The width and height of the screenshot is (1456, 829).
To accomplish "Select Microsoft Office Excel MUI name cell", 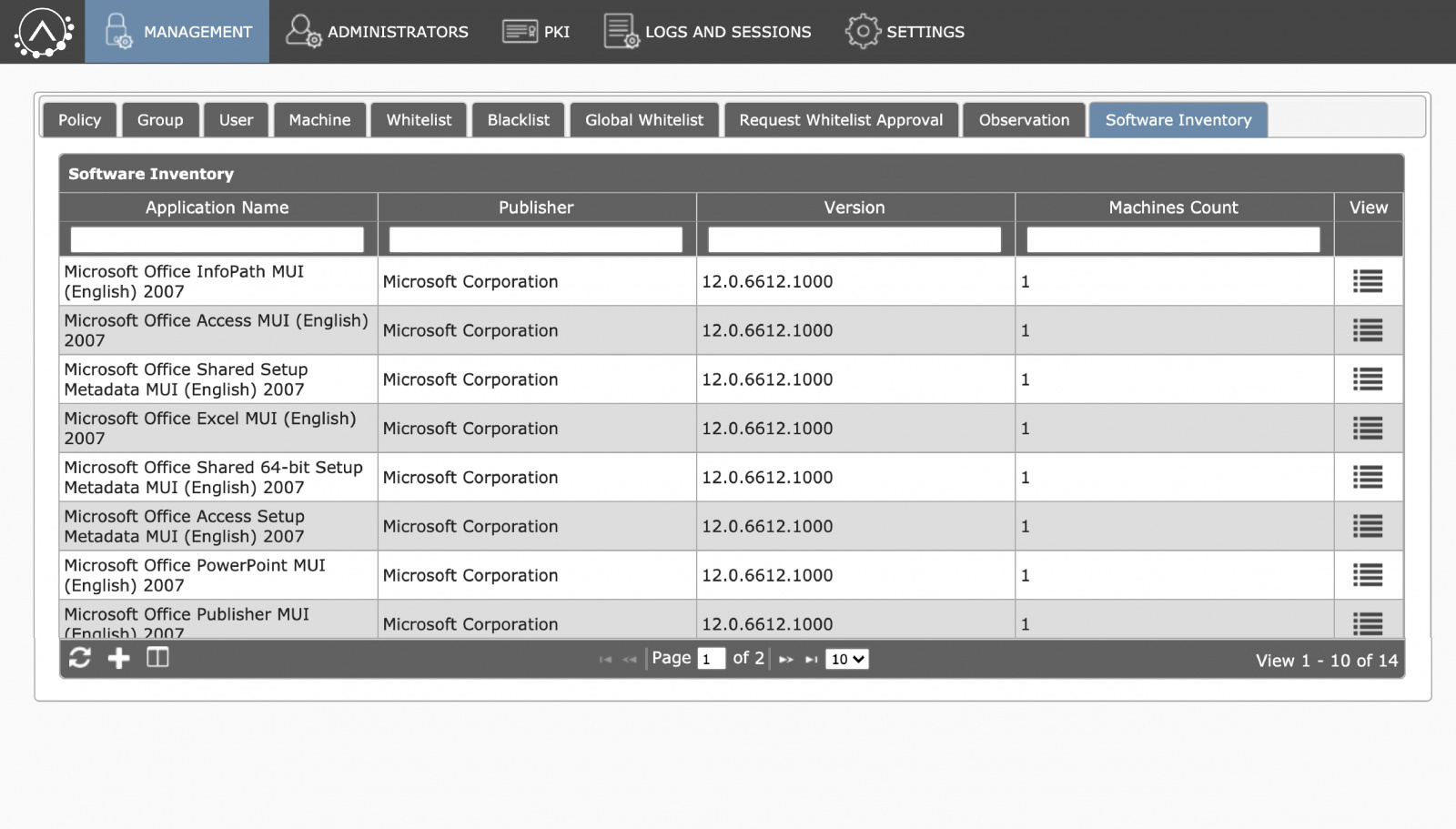I will [x=218, y=429].
